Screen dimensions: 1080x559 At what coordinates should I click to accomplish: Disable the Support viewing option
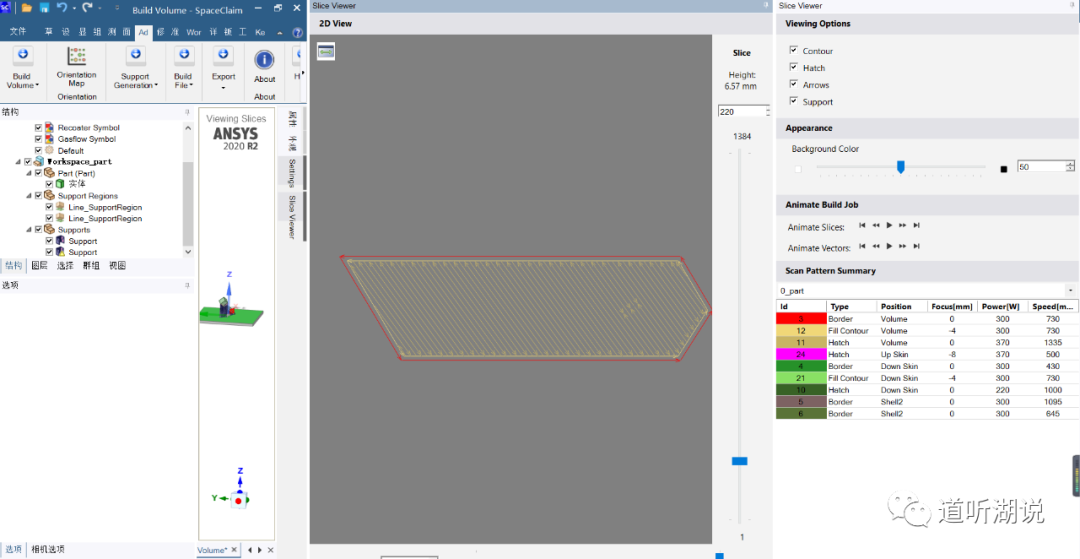793,101
